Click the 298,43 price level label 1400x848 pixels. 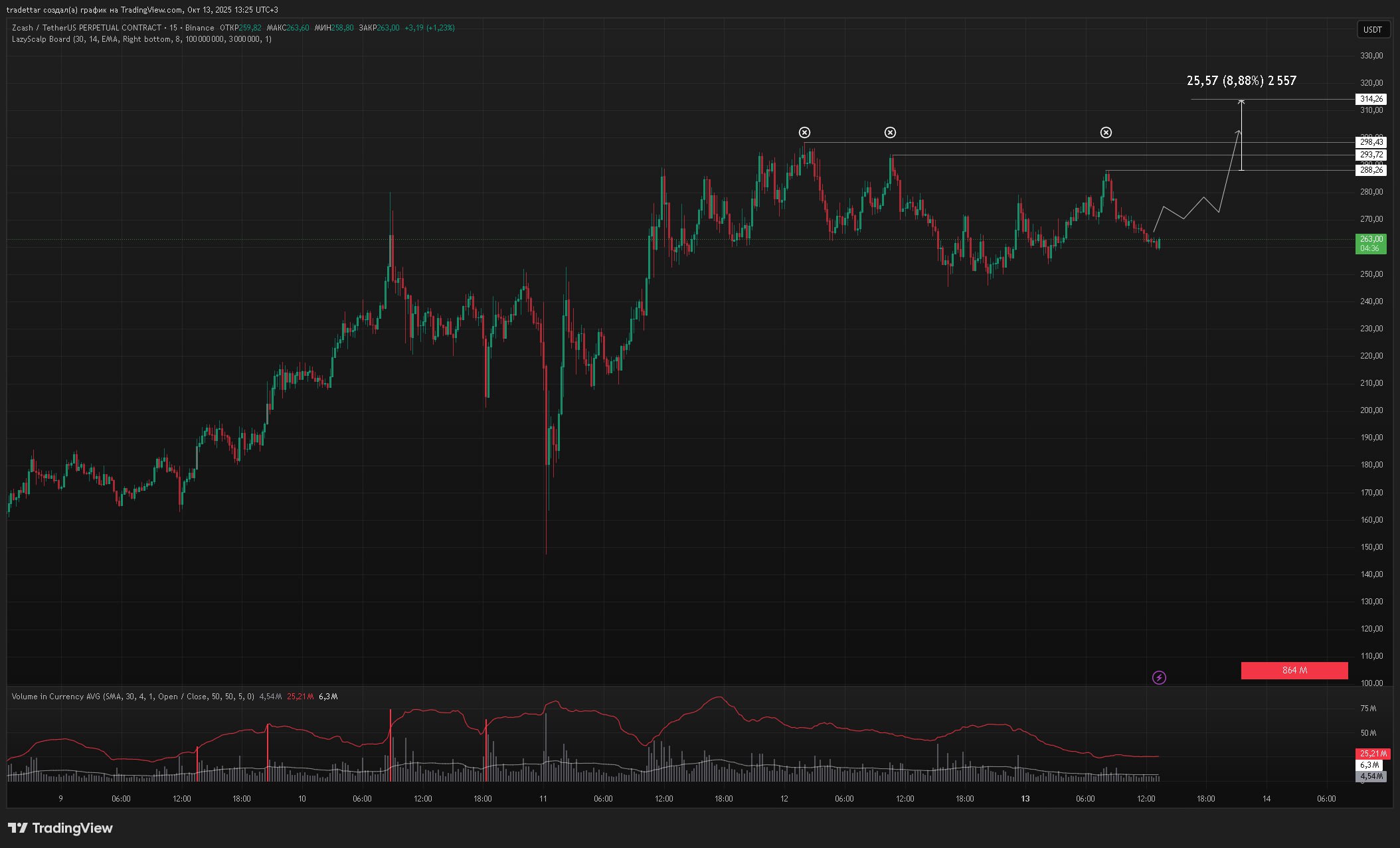point(1371,142)
